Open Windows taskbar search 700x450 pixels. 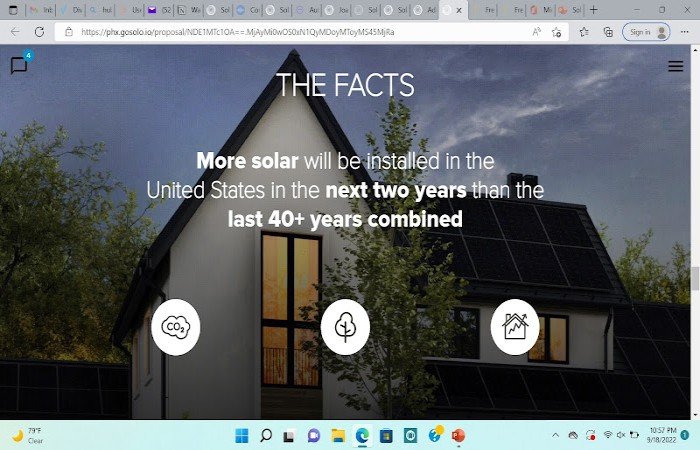pos(266,435)
